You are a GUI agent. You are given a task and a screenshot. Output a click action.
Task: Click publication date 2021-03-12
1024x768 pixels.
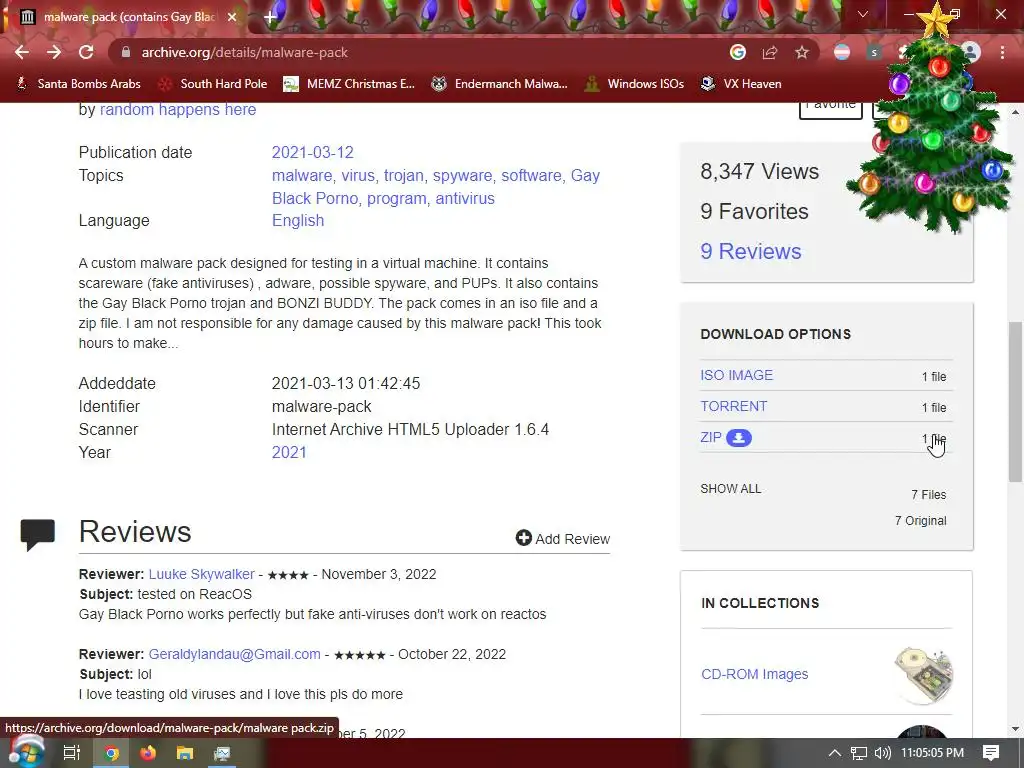(x=313, y=152)
